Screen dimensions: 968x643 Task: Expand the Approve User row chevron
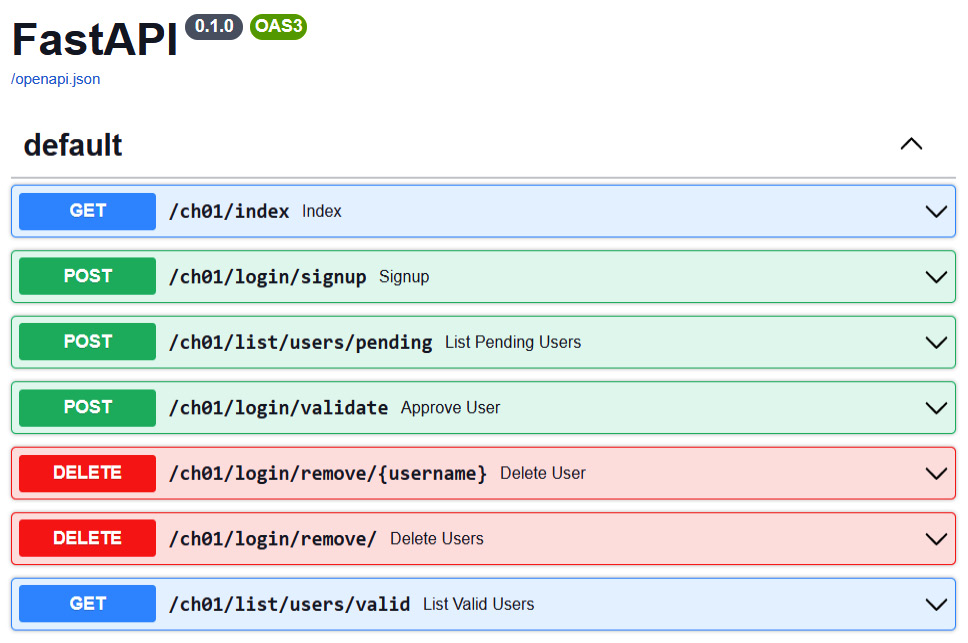pyautogui.click(x=936, y=408)
